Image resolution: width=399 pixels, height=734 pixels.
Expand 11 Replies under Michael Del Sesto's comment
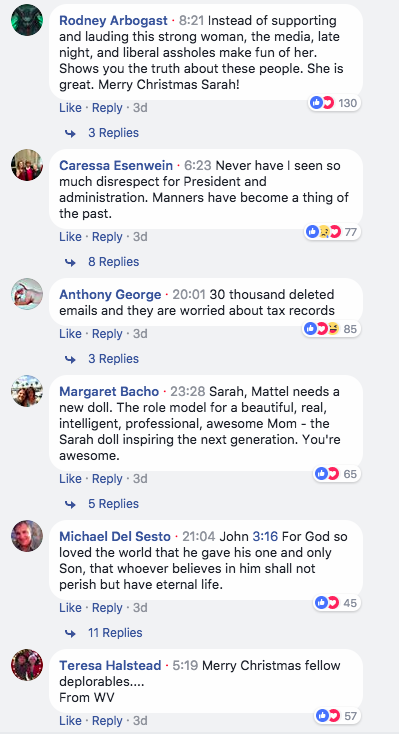click(x=115, y=633)
